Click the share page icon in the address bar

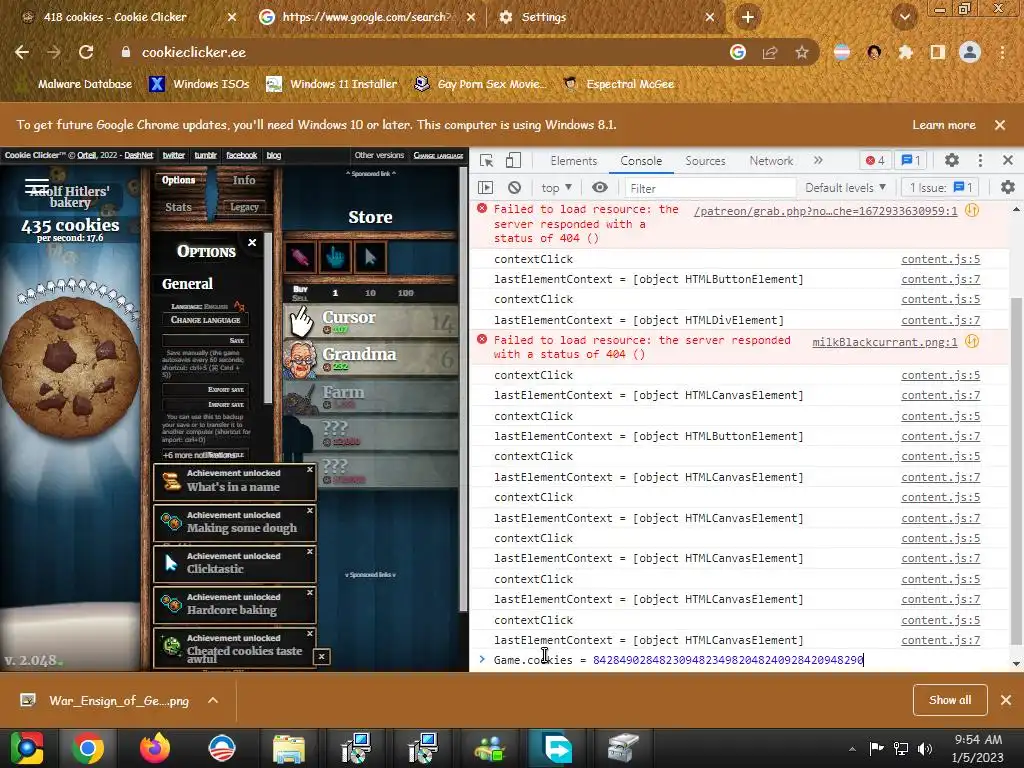pyautogui.click(x=770, y=52)
